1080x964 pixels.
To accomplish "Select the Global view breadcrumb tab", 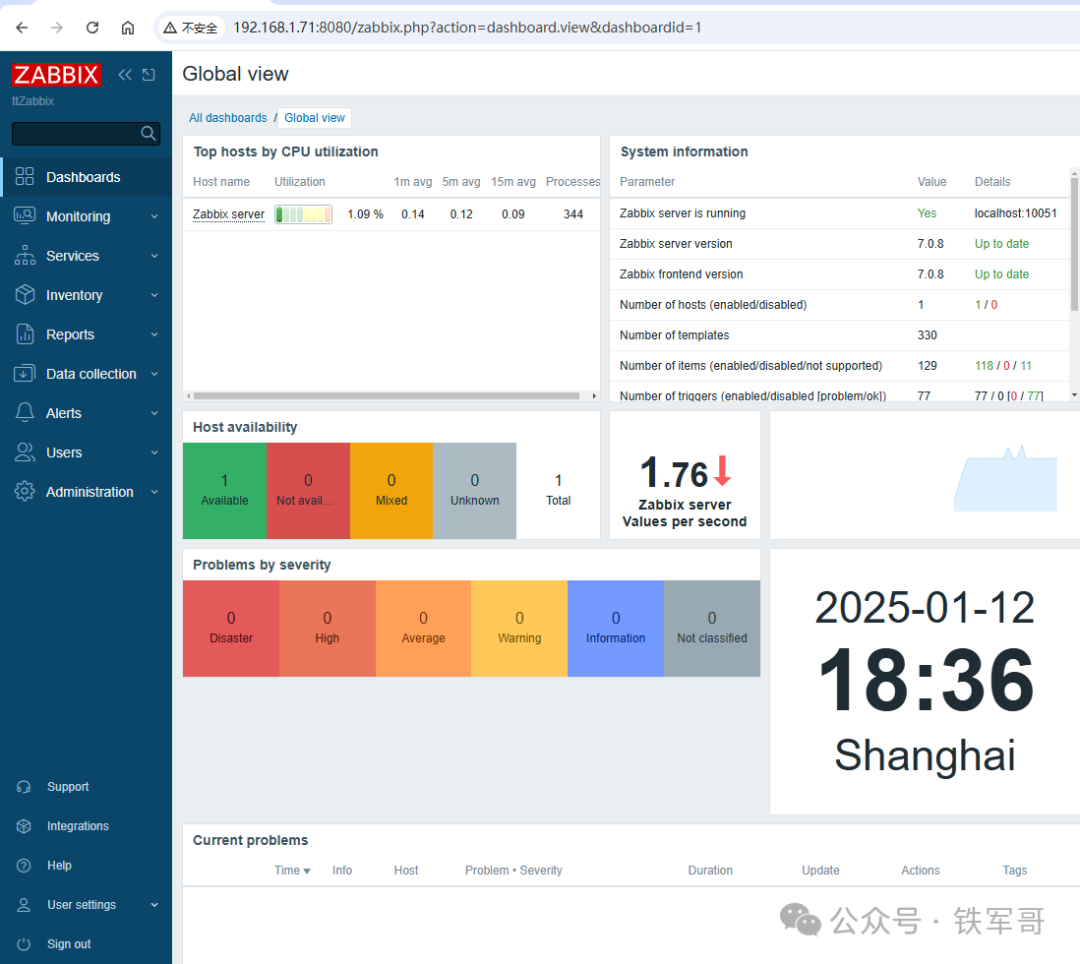I will click(x=314, y=118).
